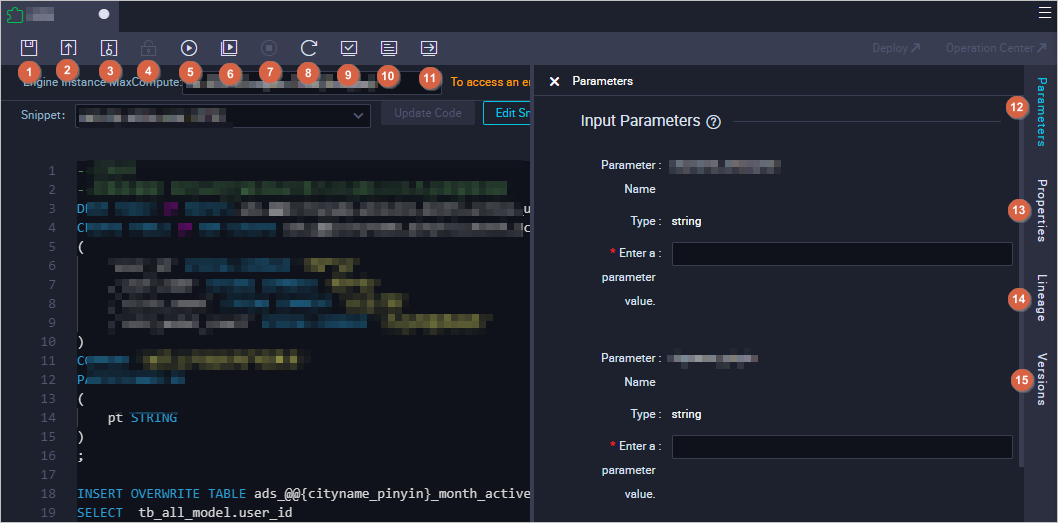
Task: Click the 'Snippet:' label
Action: pos(43,115)
